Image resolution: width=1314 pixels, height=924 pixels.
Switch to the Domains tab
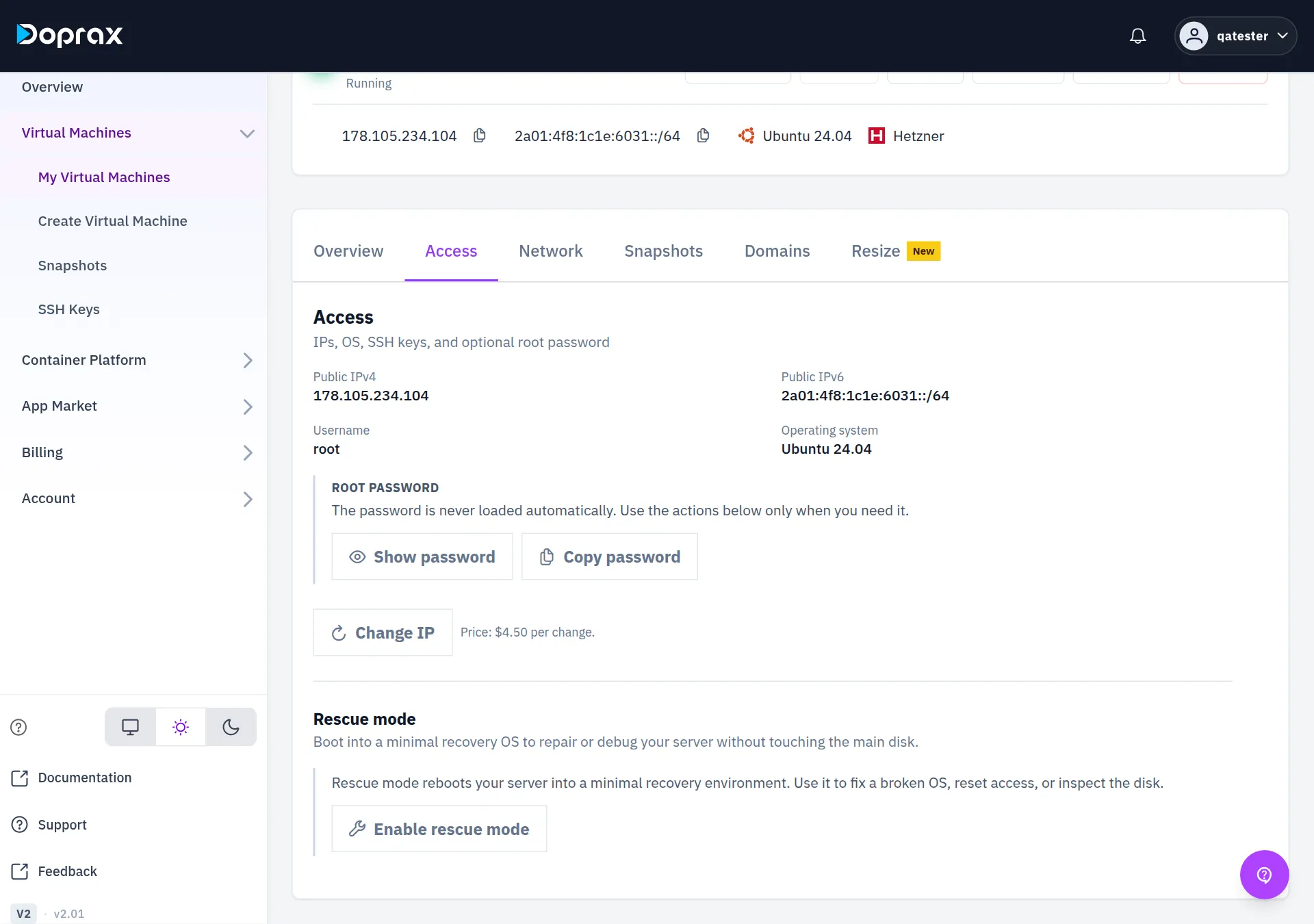coord(777,251)
